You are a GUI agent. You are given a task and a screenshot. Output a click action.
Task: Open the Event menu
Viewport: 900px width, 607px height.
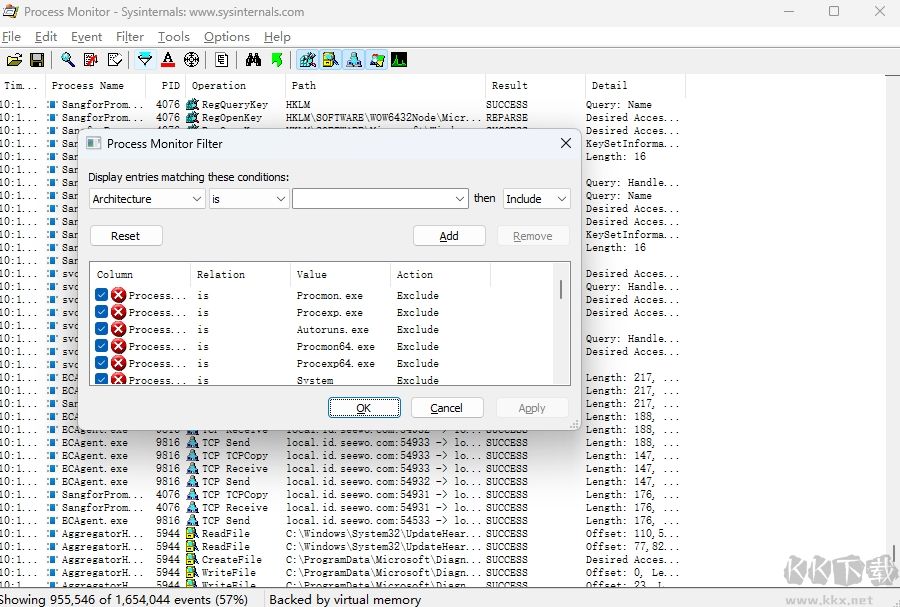tap(86, 37)
